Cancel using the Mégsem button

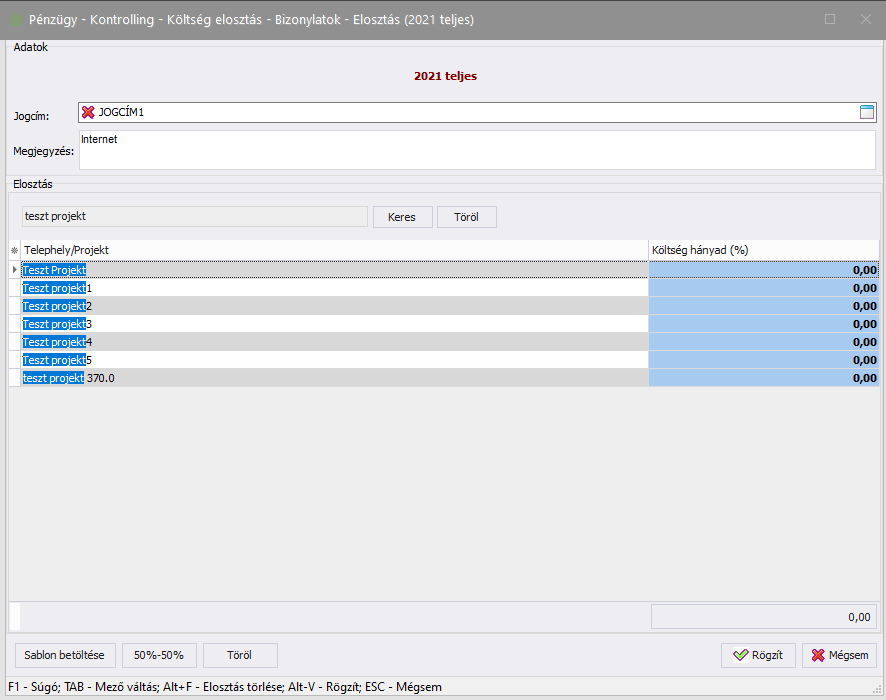pyautogui.click(x=839, y=656)
